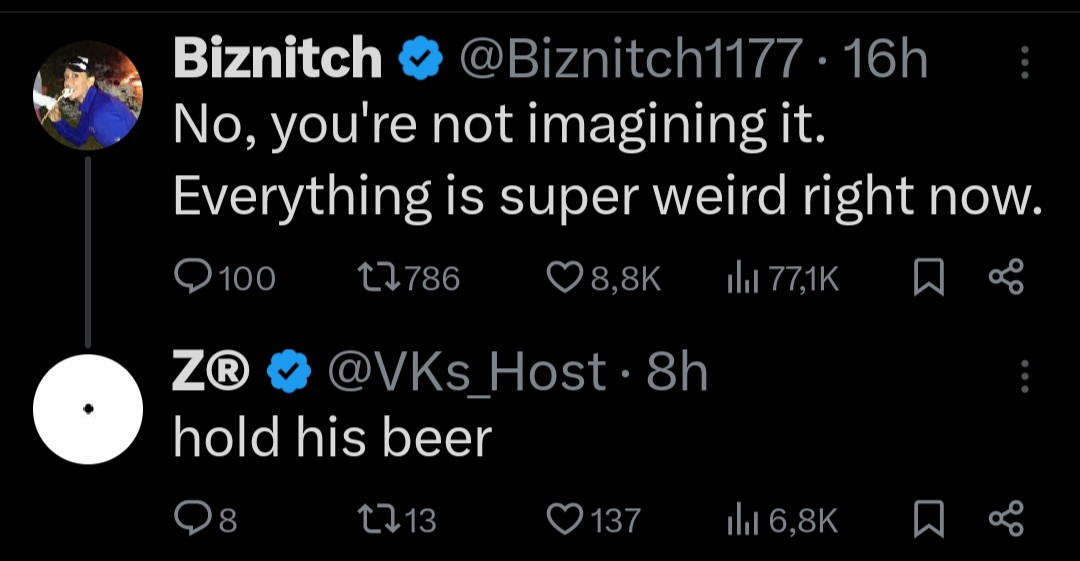Bookmark the Biznitch tweet
The height and width of the screenshot is (561, 1080).
point(928,278)
